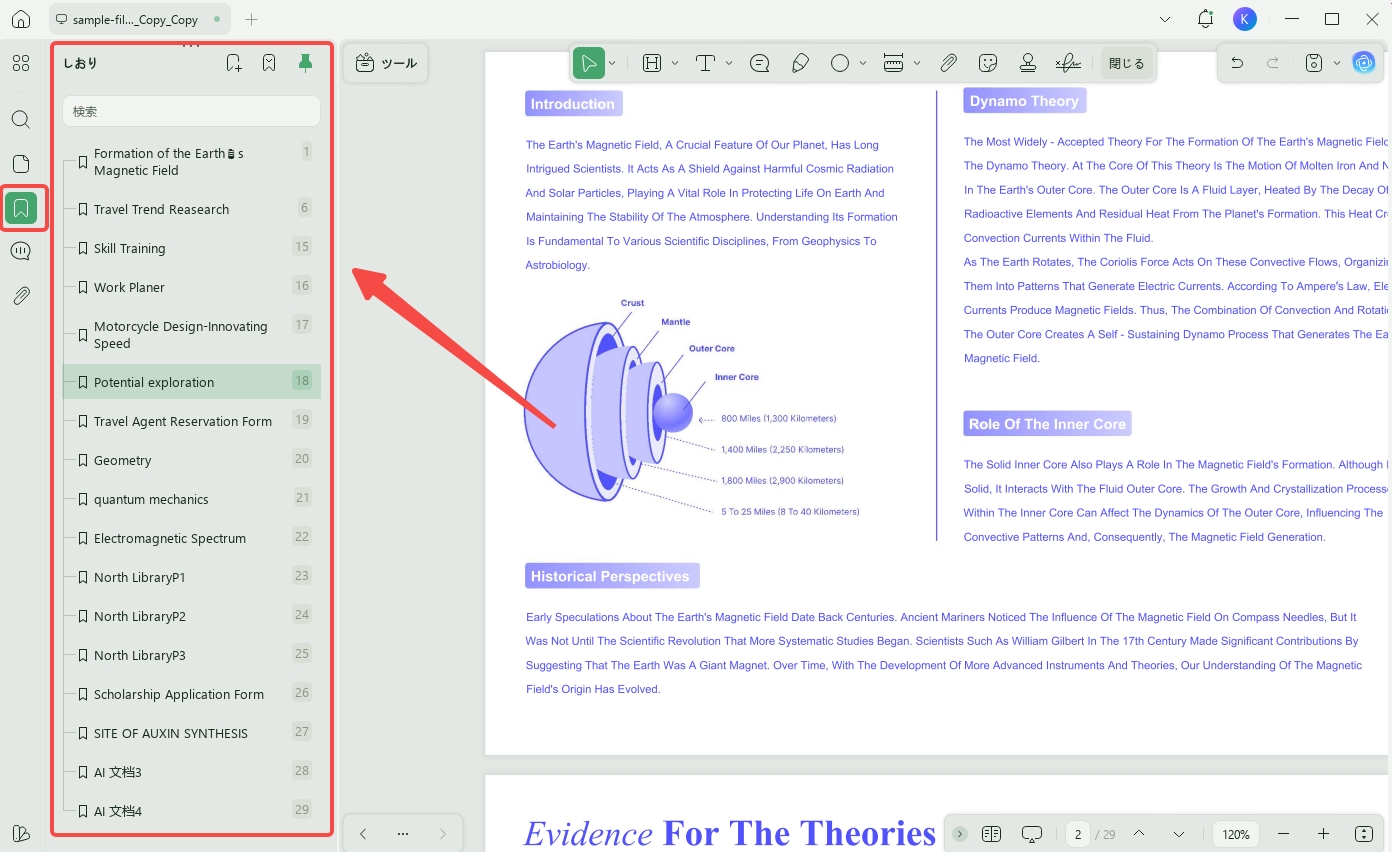The height and width of the screenshot is (852, 1392).
Task: Open the search panel in left sidebar
Action: (x=21, y=120)
